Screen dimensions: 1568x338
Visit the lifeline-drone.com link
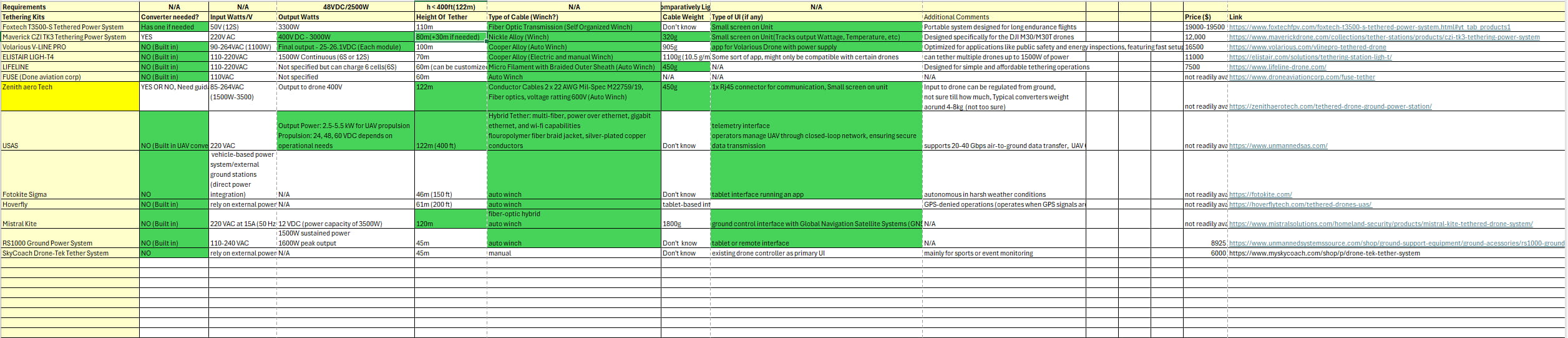1277,67
